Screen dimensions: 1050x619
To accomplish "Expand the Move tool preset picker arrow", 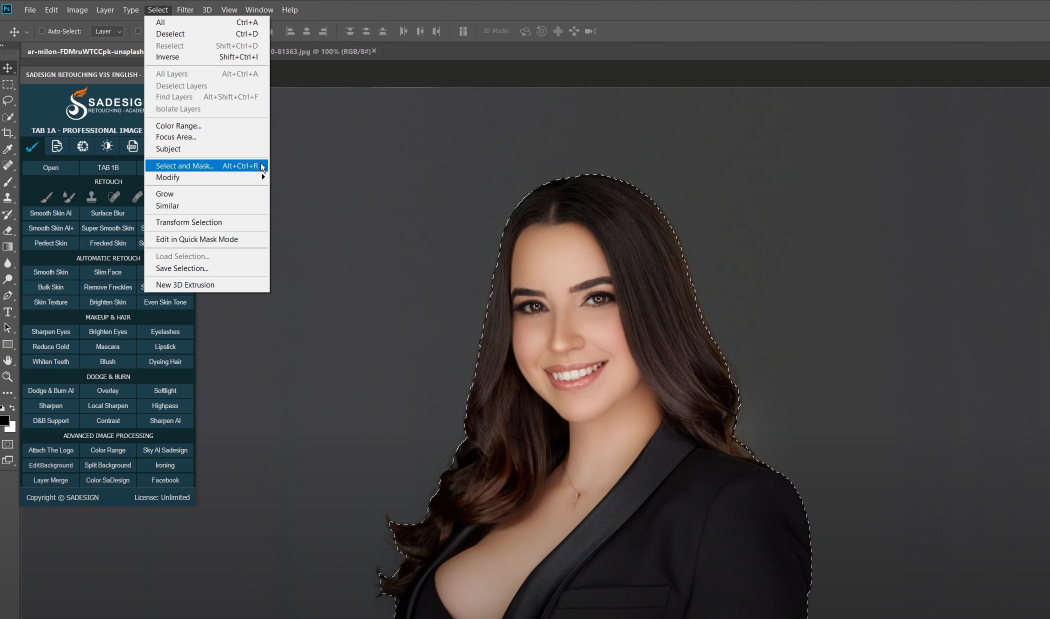I will click(x=27, y=31).
